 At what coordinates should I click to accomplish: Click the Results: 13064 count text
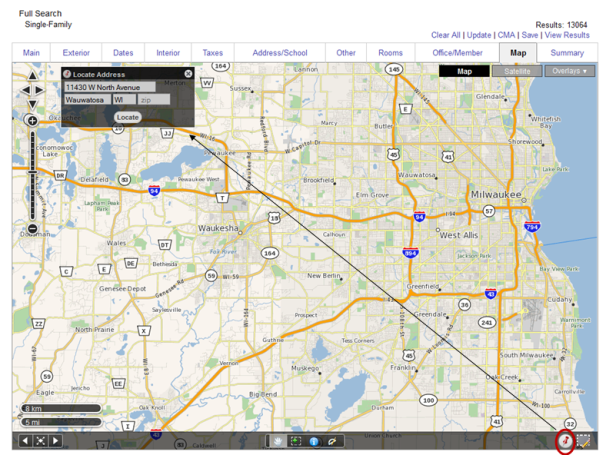click(x=561, y=25)
